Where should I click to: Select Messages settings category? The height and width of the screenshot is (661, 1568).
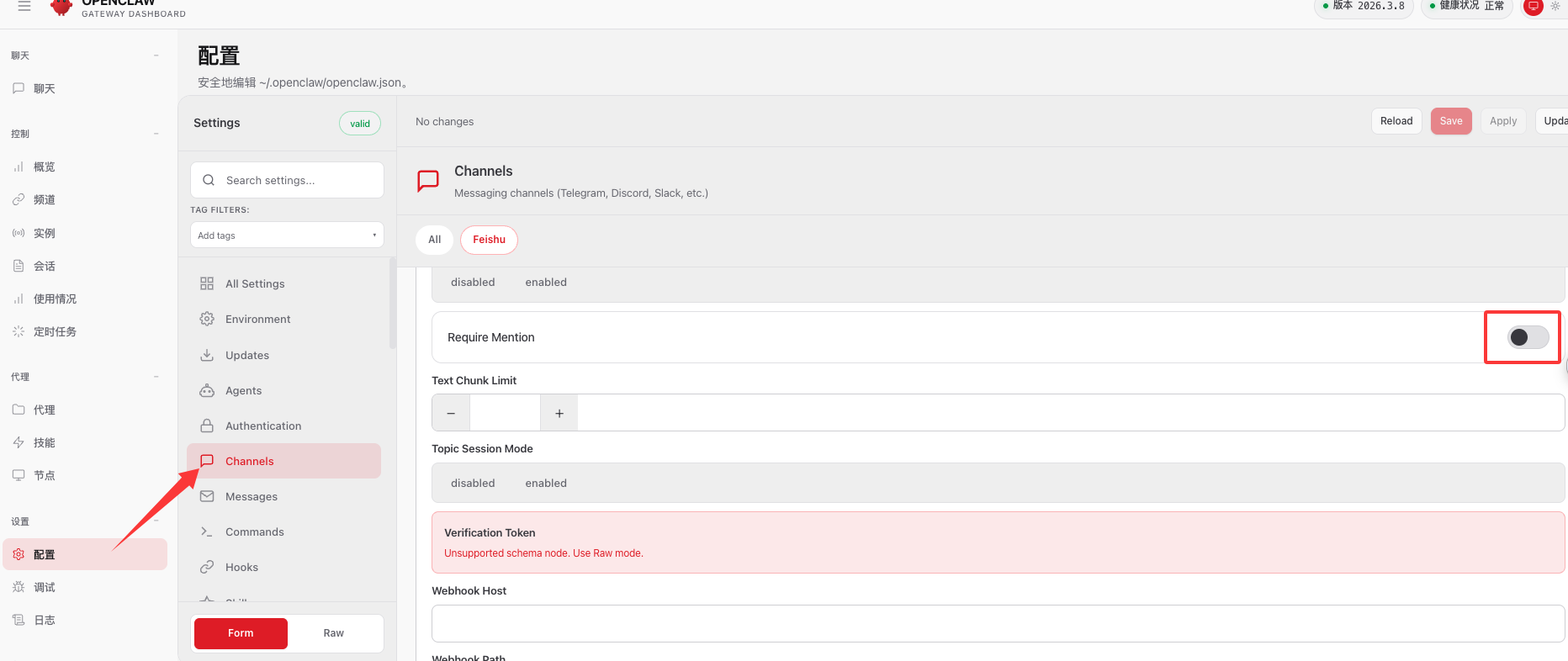tap(284, 496)
